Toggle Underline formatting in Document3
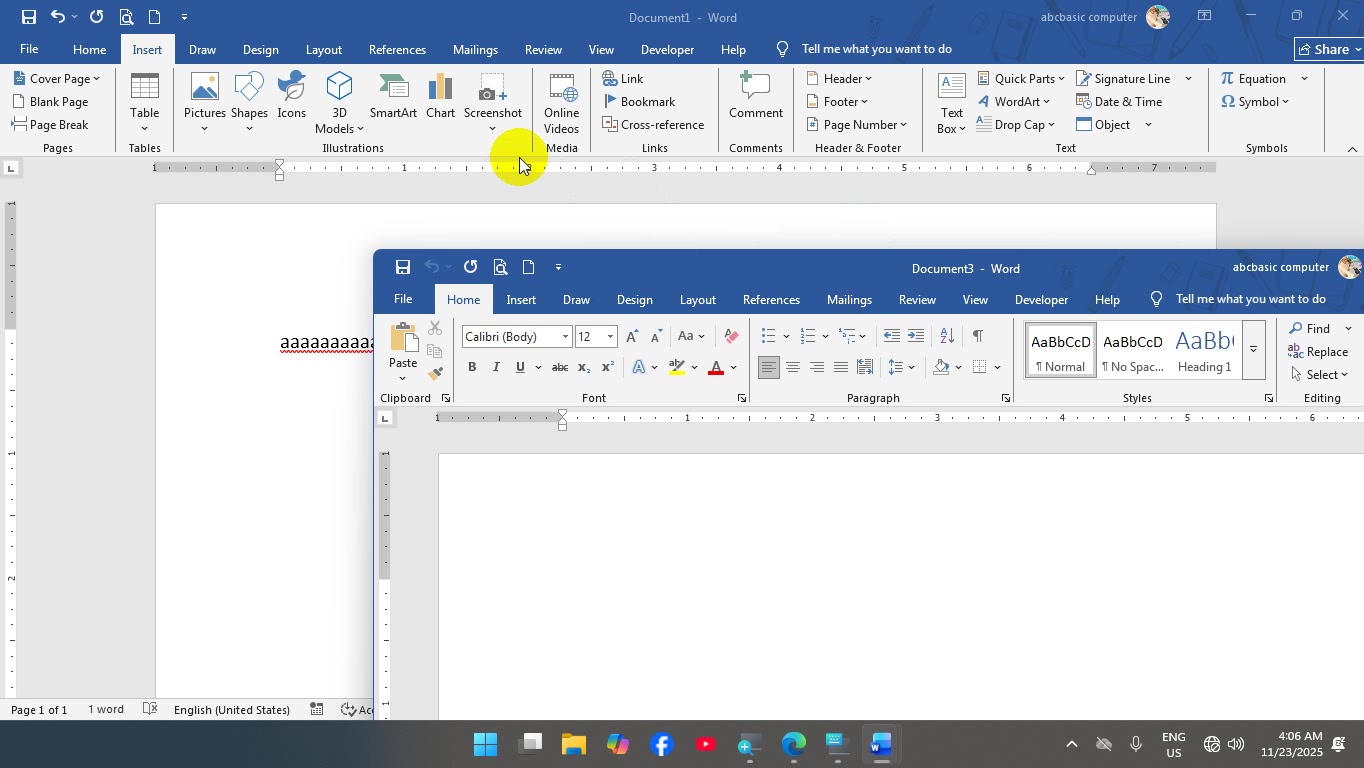 [x=520, y=368]
